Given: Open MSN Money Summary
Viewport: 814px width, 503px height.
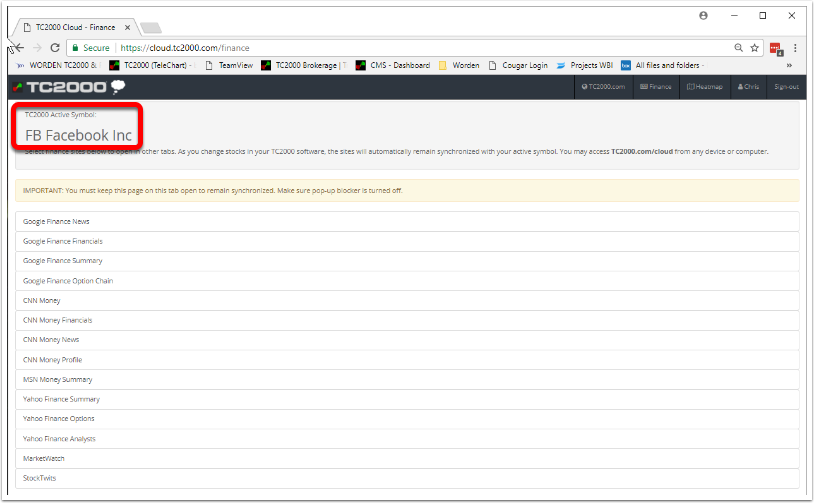Looking at the screenshot, I should click(407, 379).
